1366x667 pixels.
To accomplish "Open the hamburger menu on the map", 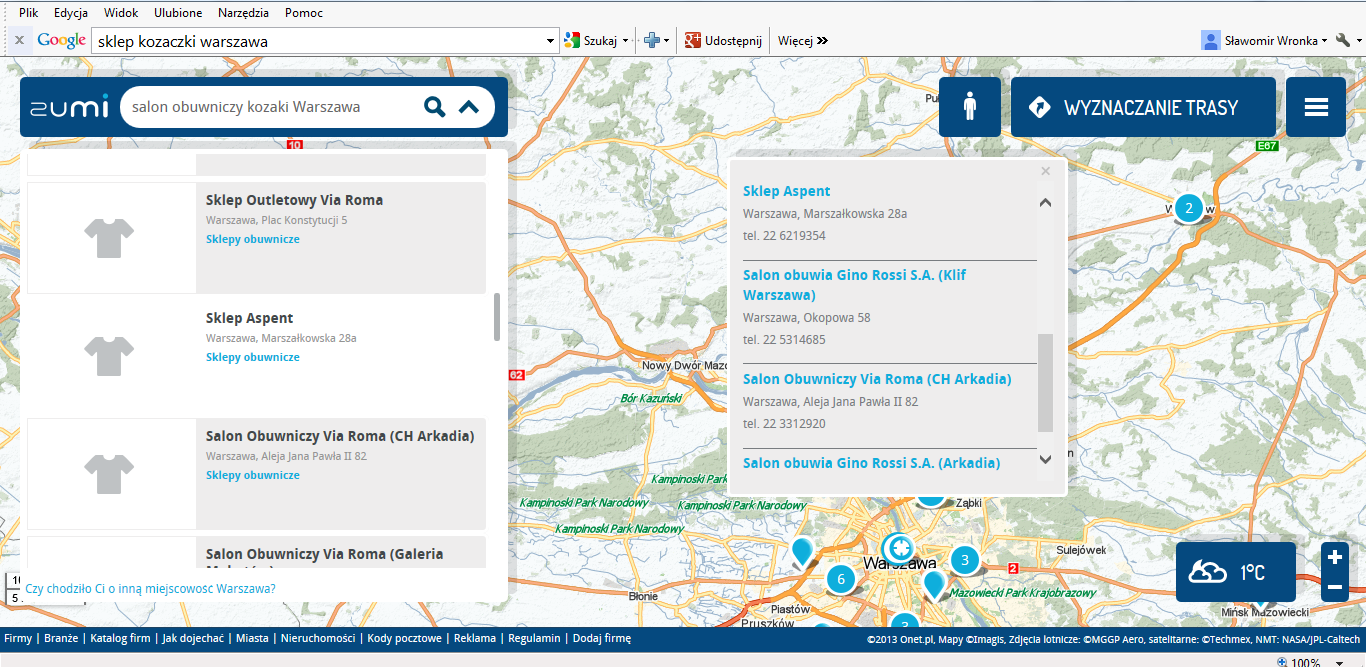I will coord(1316,107).
